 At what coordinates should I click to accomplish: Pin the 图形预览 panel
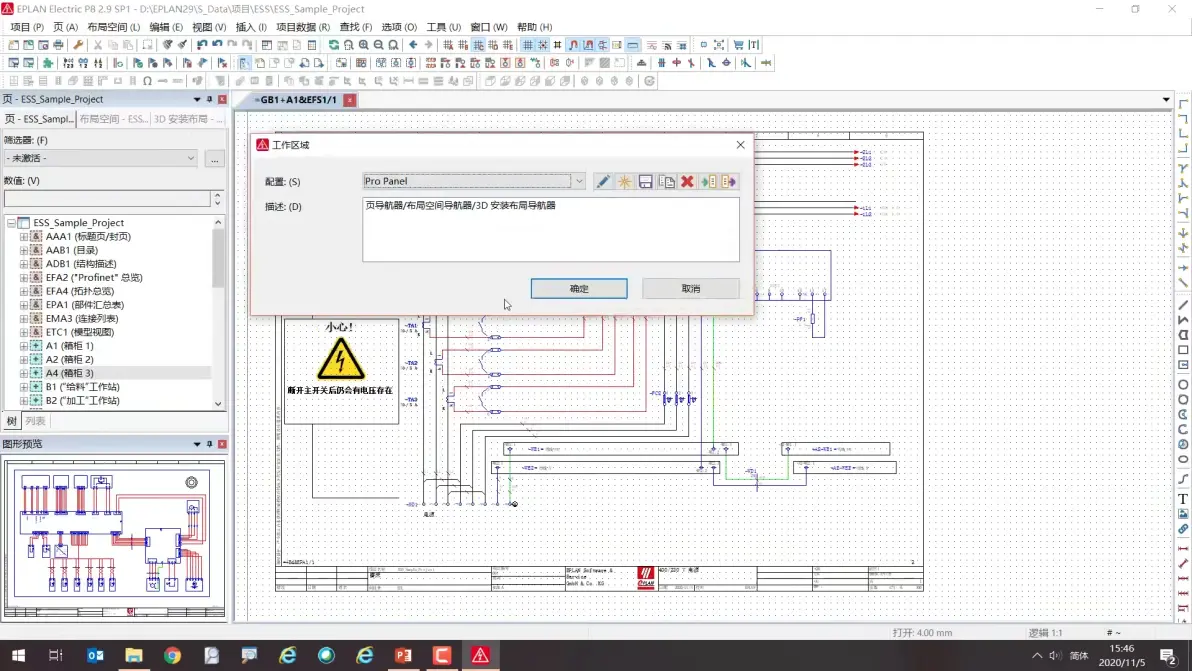click(x=209, y=444)
